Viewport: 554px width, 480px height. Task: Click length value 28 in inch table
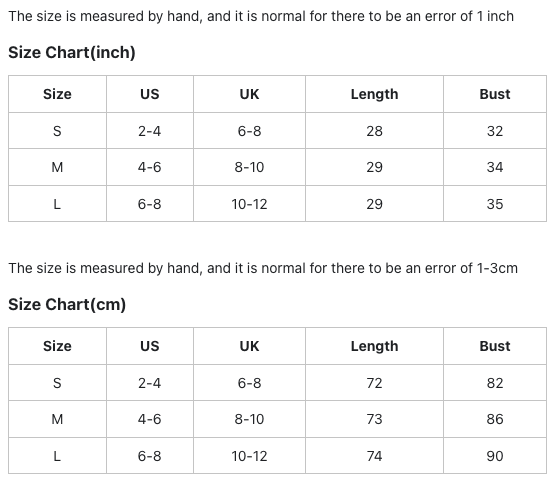[375, 131]
